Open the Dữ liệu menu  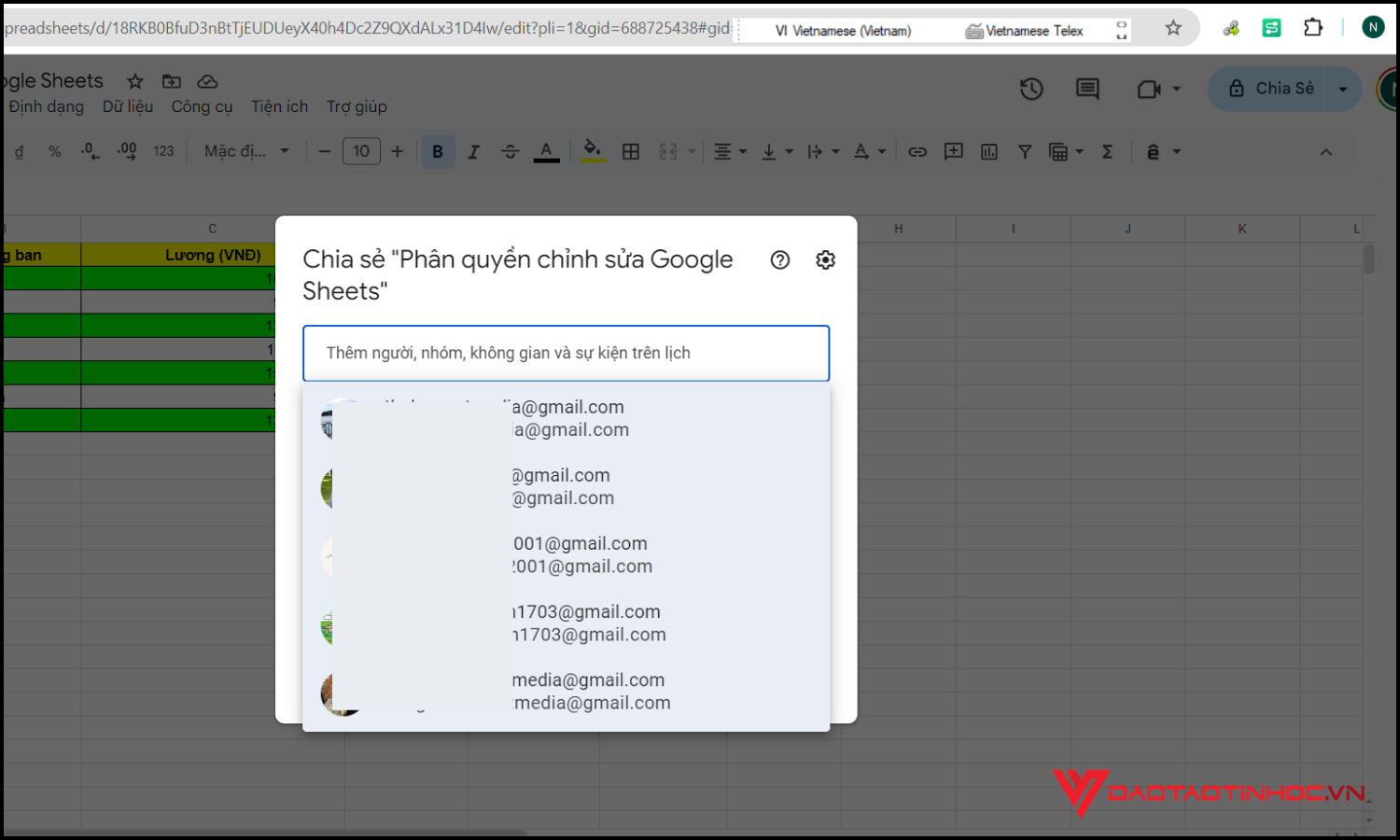coord(128,106)
